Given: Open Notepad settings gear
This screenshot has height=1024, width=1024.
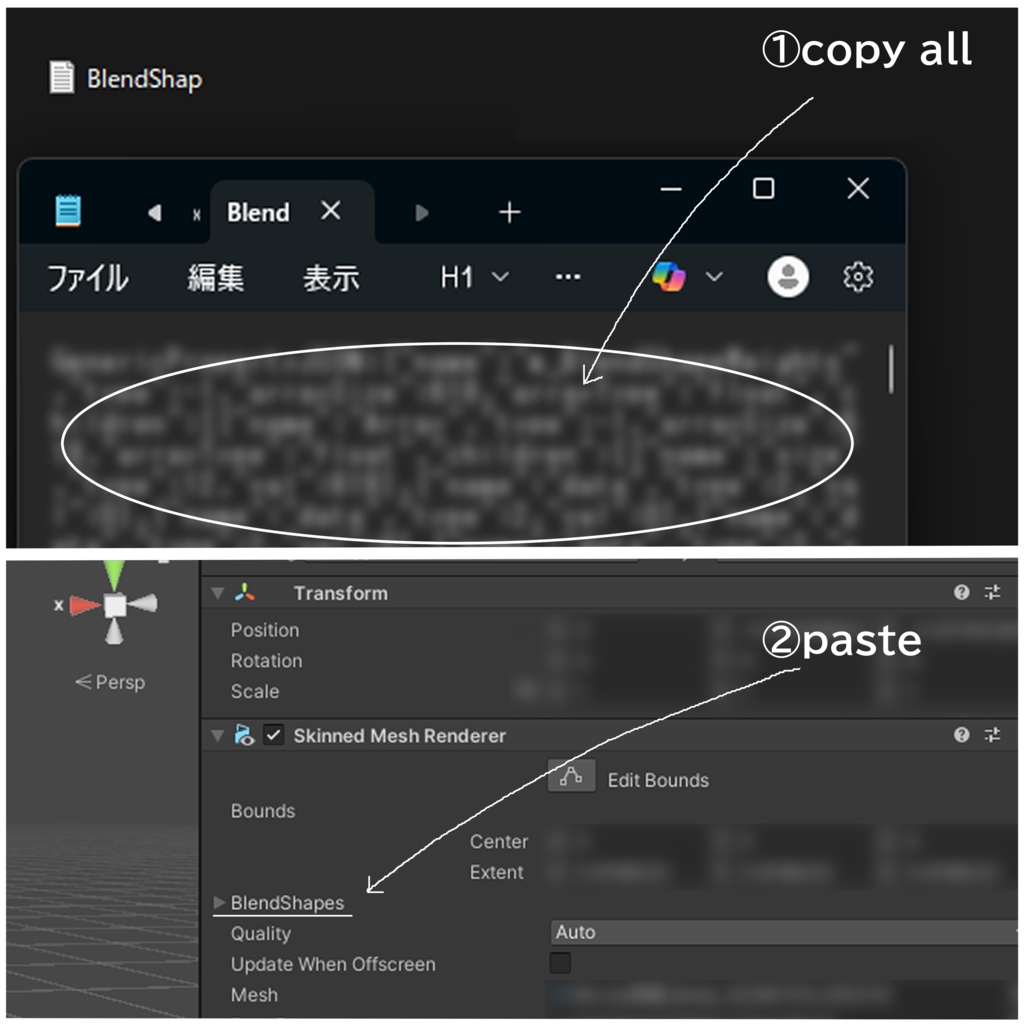Looking at the screenshot, I should coord(857,278).
